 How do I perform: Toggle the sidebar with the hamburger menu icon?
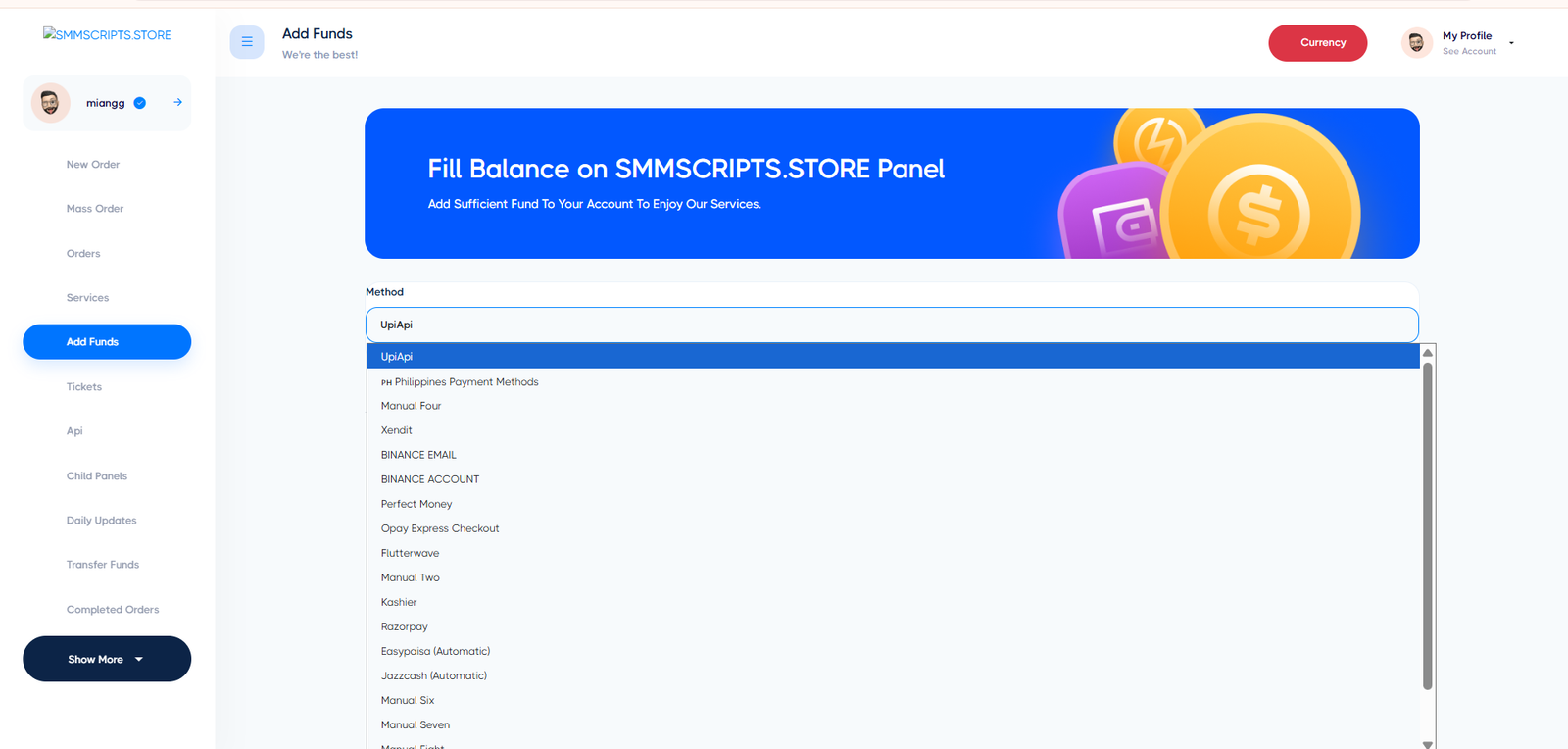point(247,42)
